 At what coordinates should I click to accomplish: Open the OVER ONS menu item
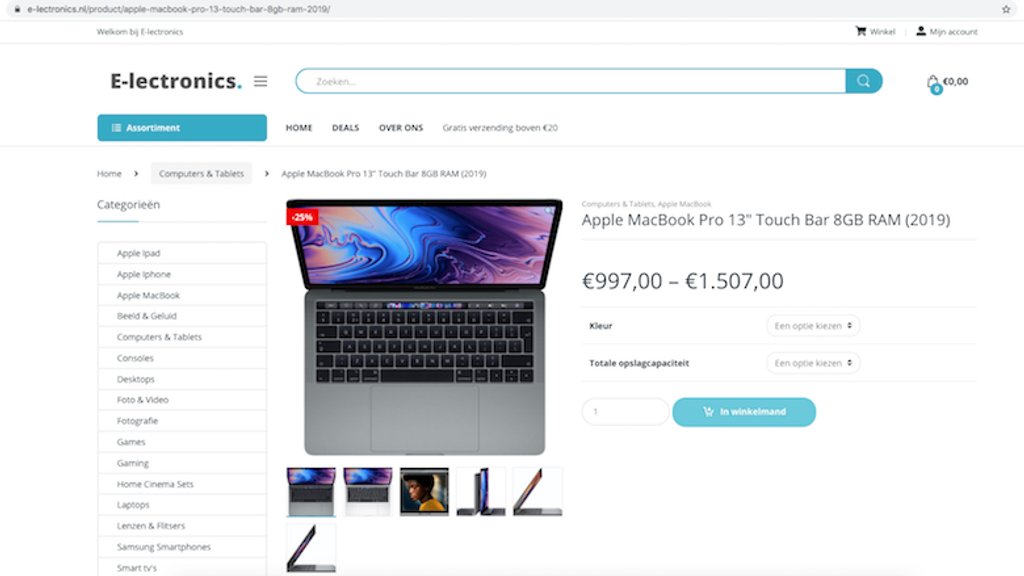pos(401,127)
